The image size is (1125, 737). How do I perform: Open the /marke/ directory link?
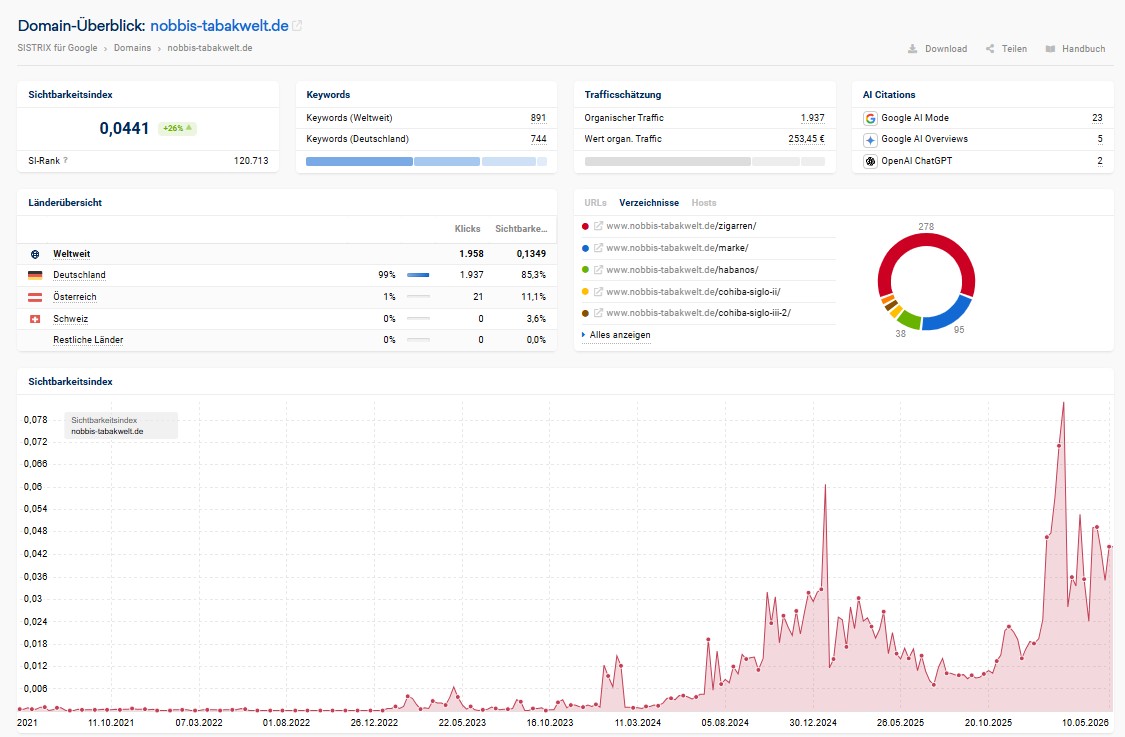coord(677,248)
